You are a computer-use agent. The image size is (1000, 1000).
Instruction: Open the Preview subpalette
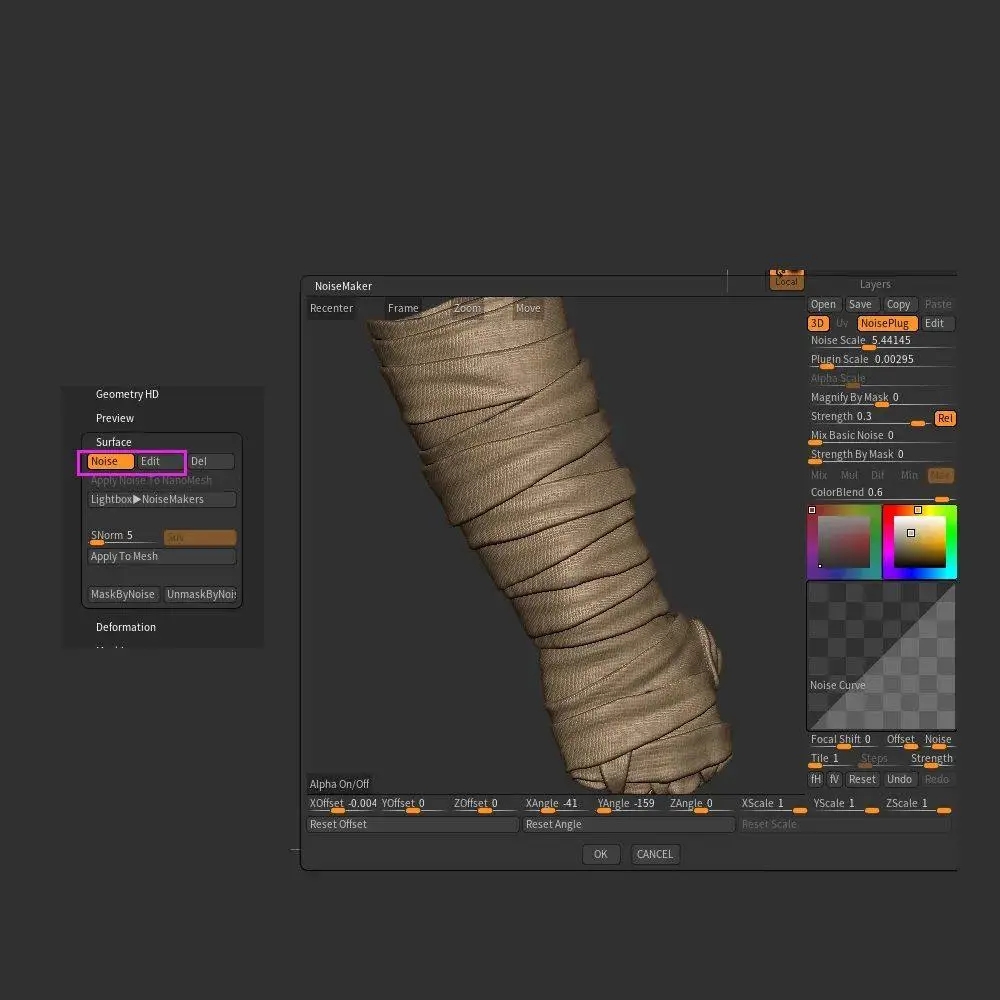point(115,418)
